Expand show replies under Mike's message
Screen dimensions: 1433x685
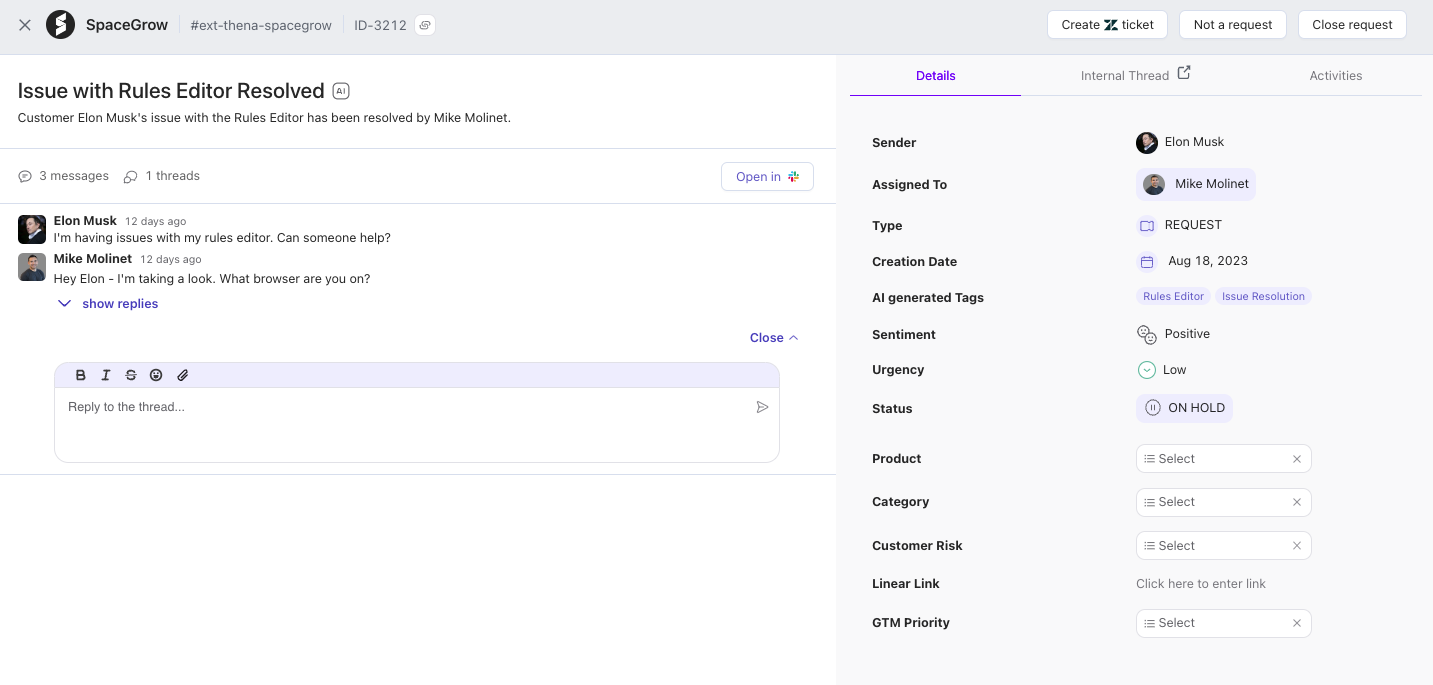point(108,304)
